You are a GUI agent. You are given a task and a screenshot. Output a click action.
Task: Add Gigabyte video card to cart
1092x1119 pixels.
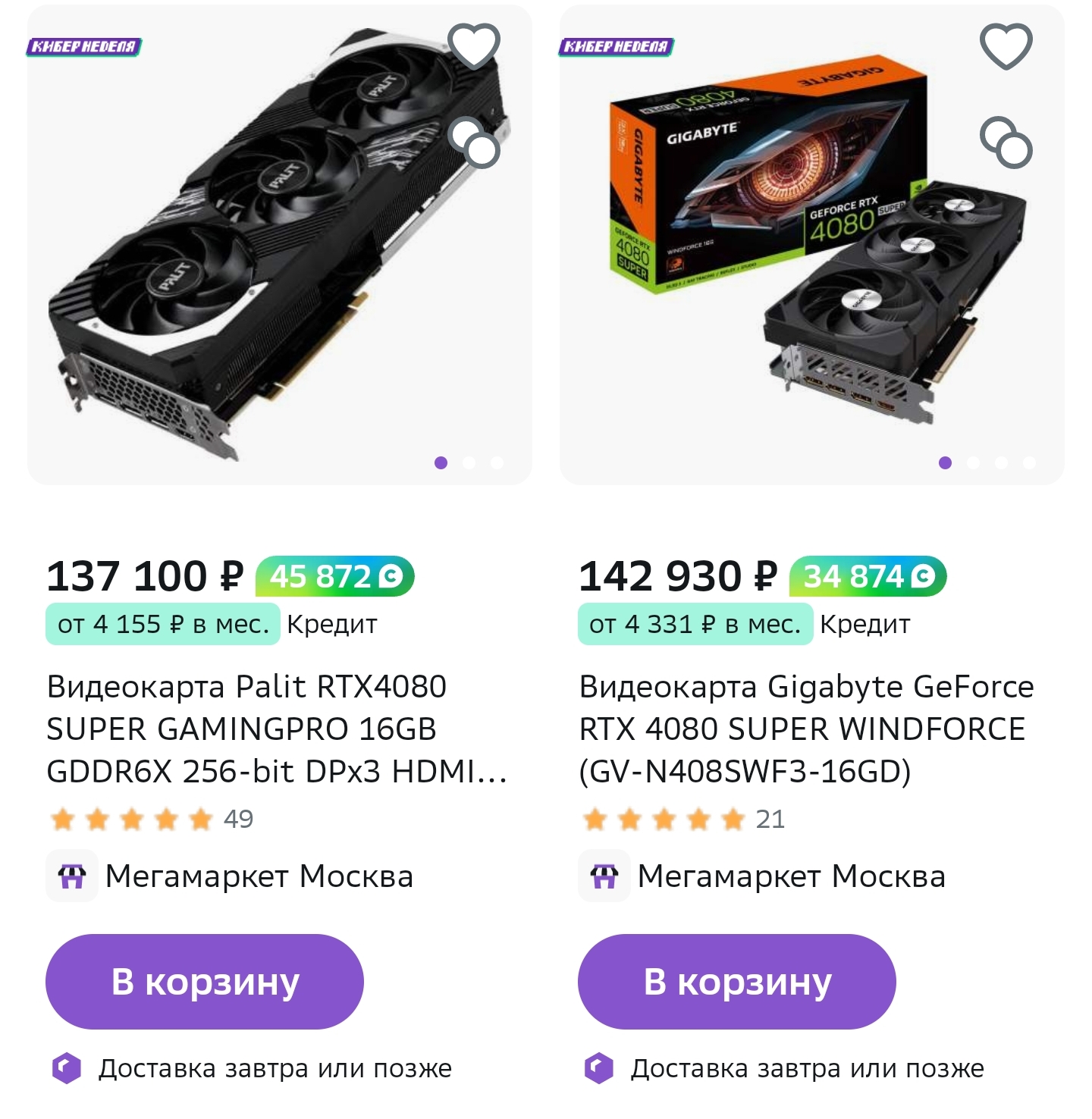pyautogui.click(x=737, y=982)
